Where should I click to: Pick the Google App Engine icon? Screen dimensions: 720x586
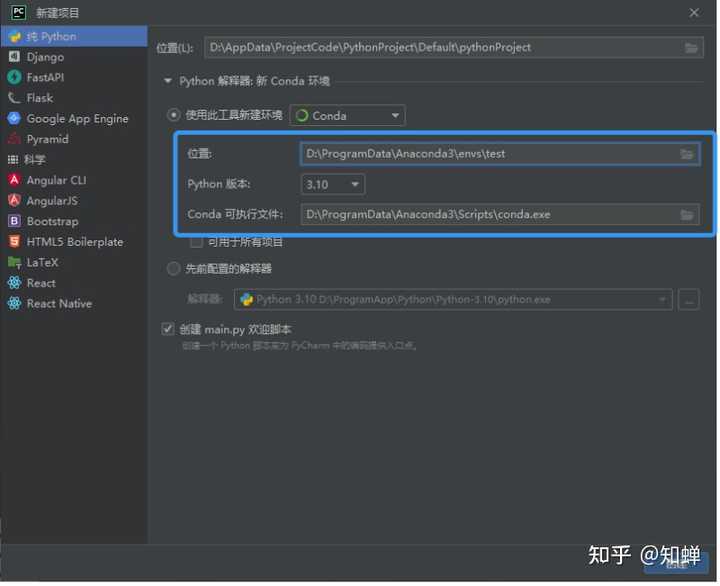coord(14,118)
